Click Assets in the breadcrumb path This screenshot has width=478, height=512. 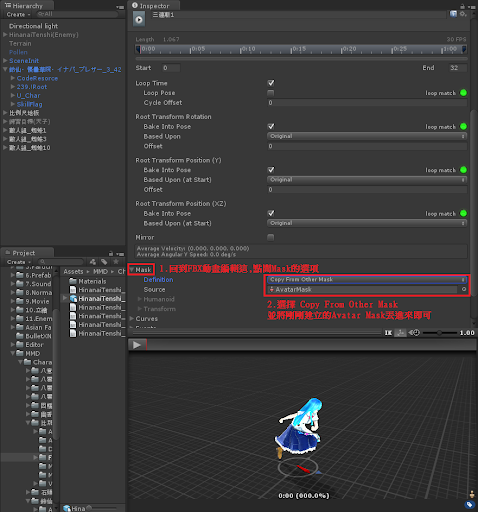click(73, 271)
